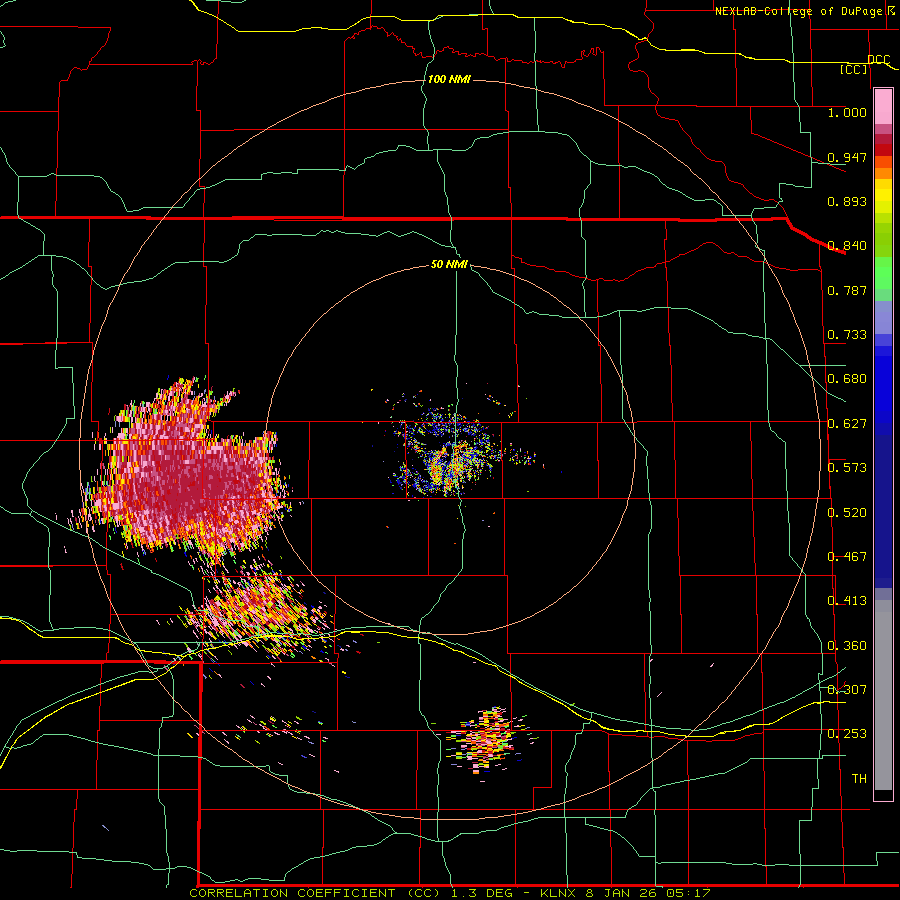This screenshot has height=900, width=900.
Task: Click the 0.467 color scale value
Action: 847,556
